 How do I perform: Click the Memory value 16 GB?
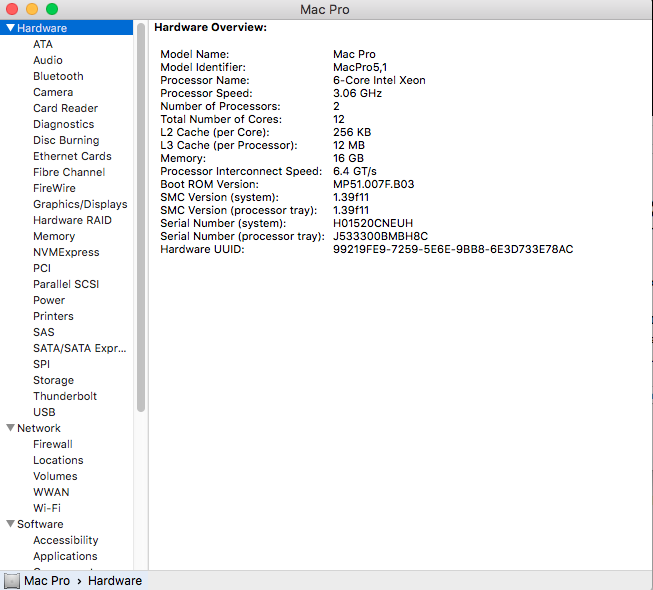tap(349, 158)
